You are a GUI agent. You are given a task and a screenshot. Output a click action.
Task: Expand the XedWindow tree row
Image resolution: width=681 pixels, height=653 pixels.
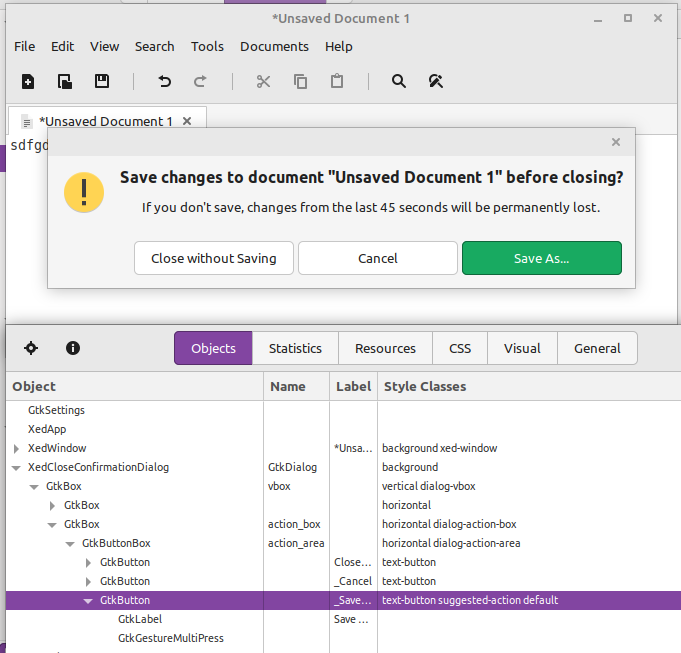click(x=16, y=448)
